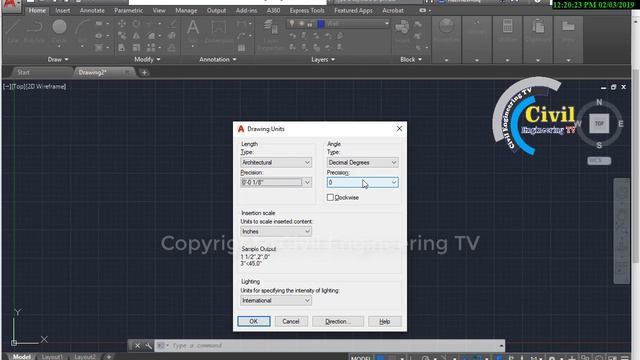This screenshot has height=360, width=640.
Task: Click the Rotate tool in Modify panel
Action: coord(136,24)
